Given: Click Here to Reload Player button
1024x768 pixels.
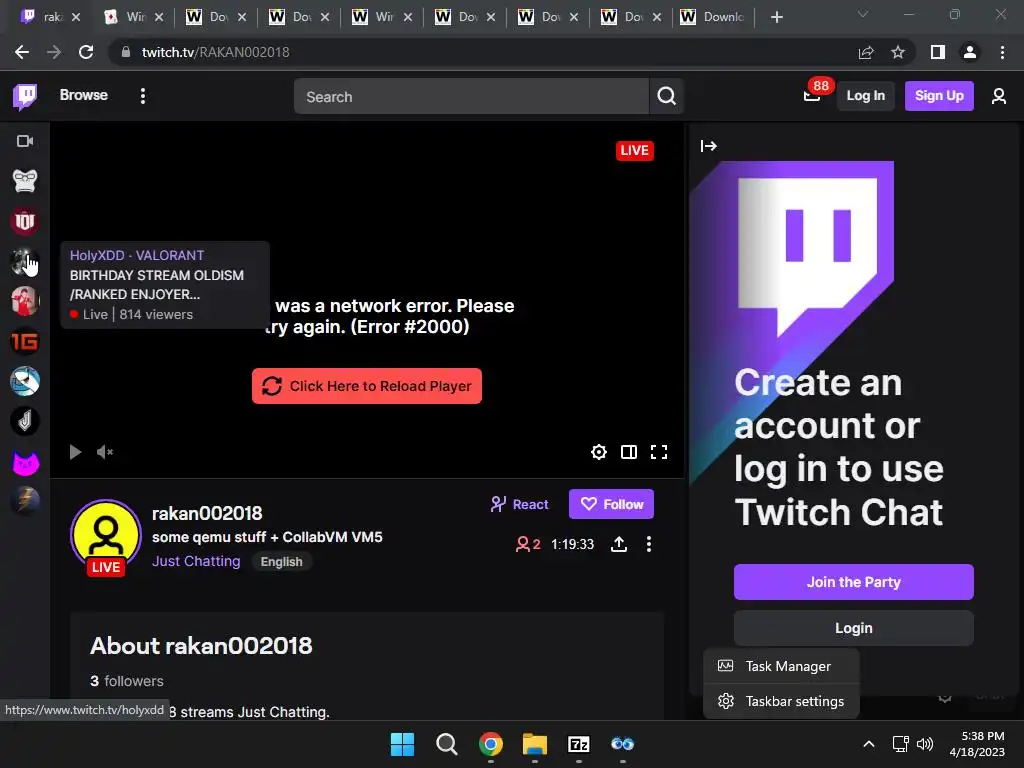Looking at the screenshot, I should coord(366,386).
